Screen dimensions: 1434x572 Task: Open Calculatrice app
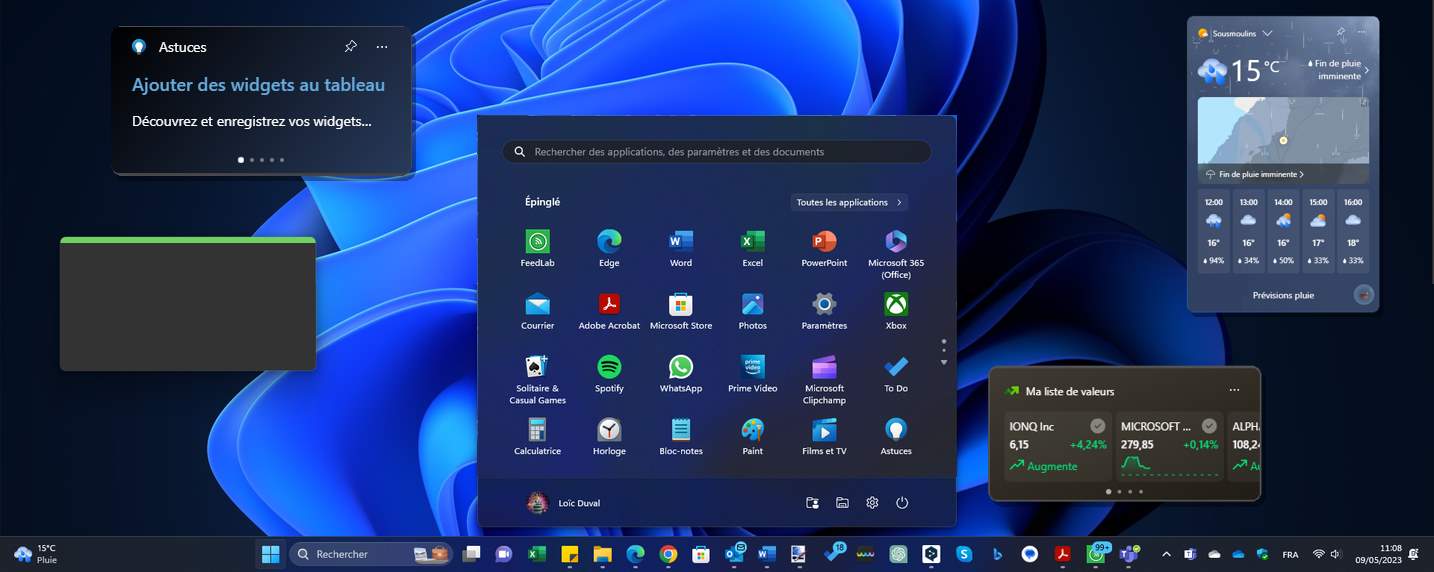pos(538,437)
